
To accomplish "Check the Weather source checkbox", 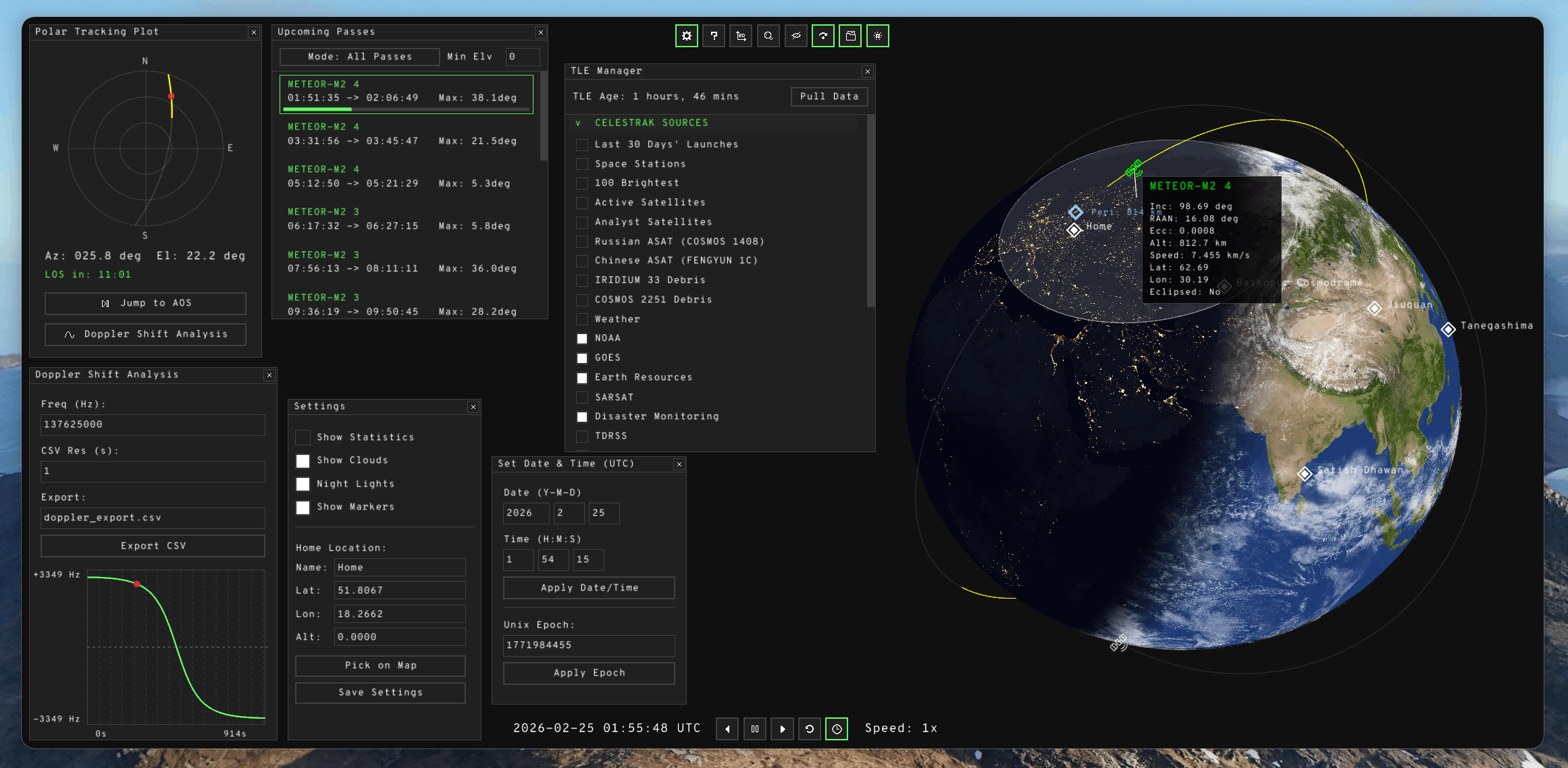I will coord(582,319).
